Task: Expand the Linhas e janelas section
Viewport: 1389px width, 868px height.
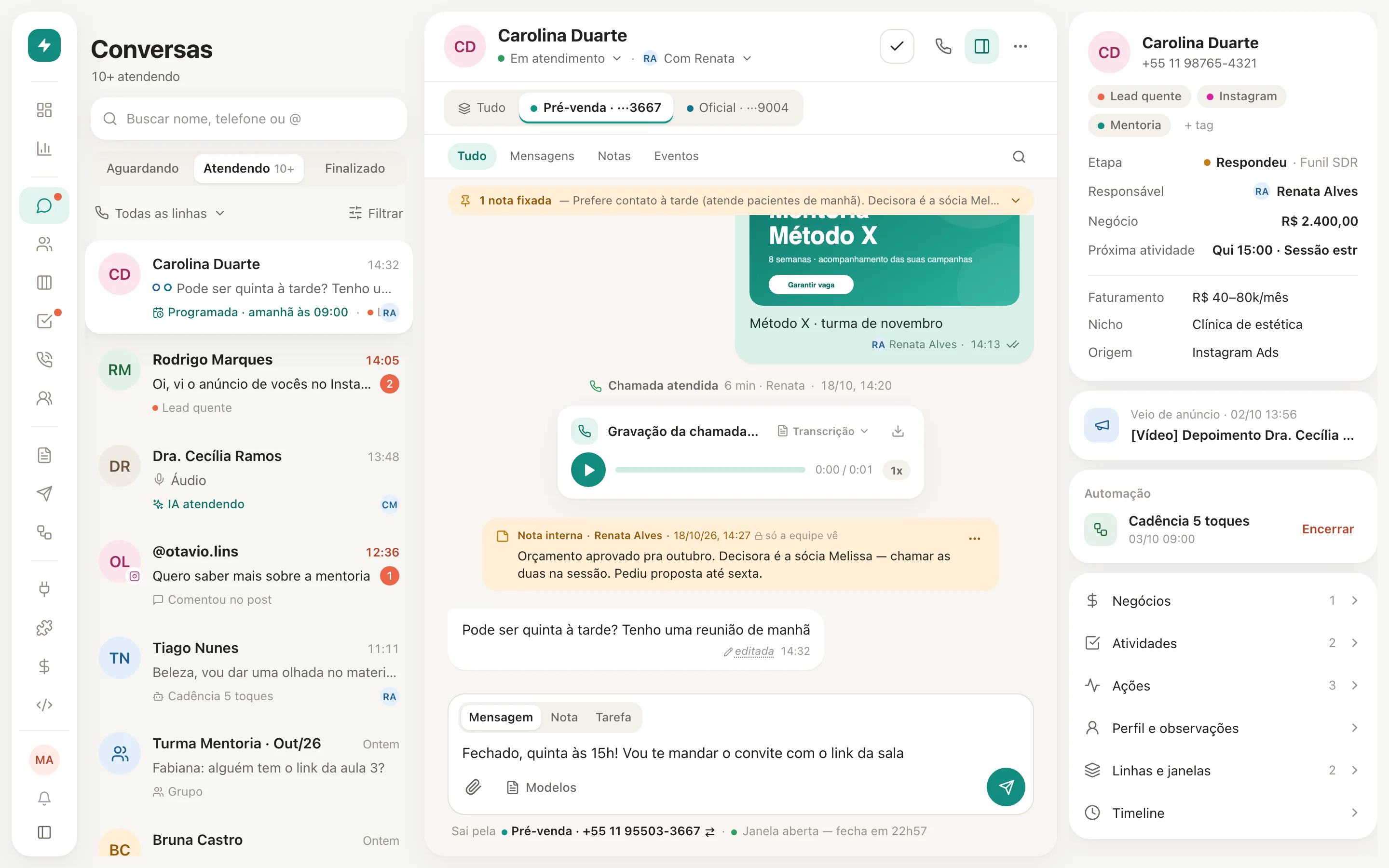Action: pos(1223,771)
